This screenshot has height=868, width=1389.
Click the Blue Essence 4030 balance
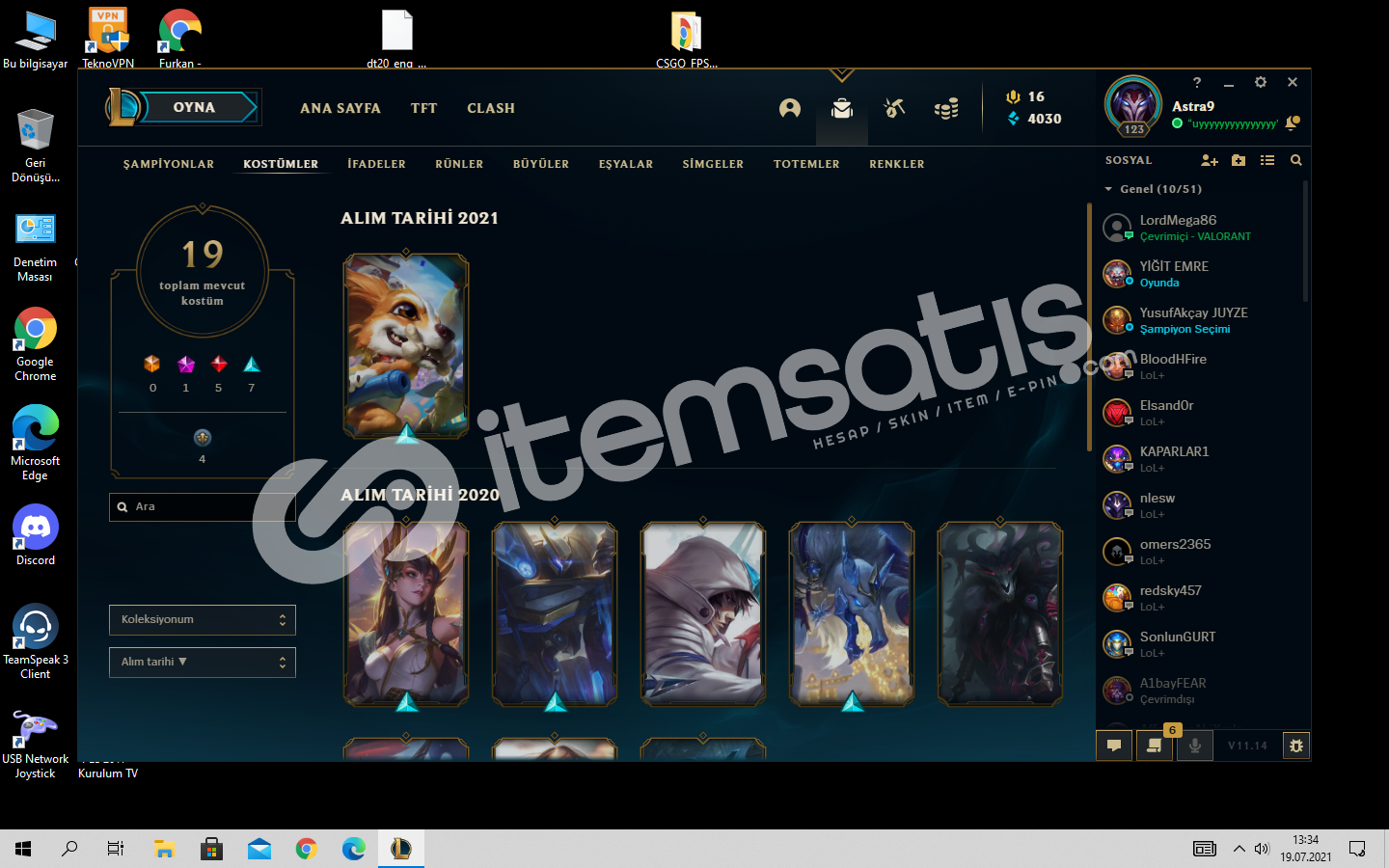click(x=1034, y=119)
